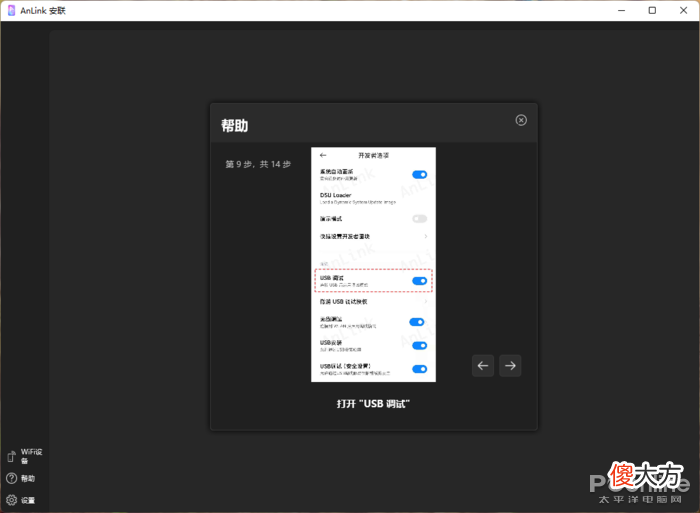This screenshot has height=513, width=700.
Task: Maximize the AnLink window
Action: click(x=652, y=10)
